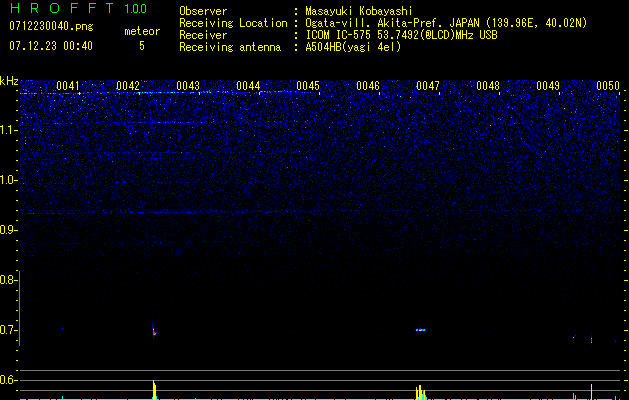Click time marker 0042
Viewport: 629px width, 400px height.
pos(128,86)
